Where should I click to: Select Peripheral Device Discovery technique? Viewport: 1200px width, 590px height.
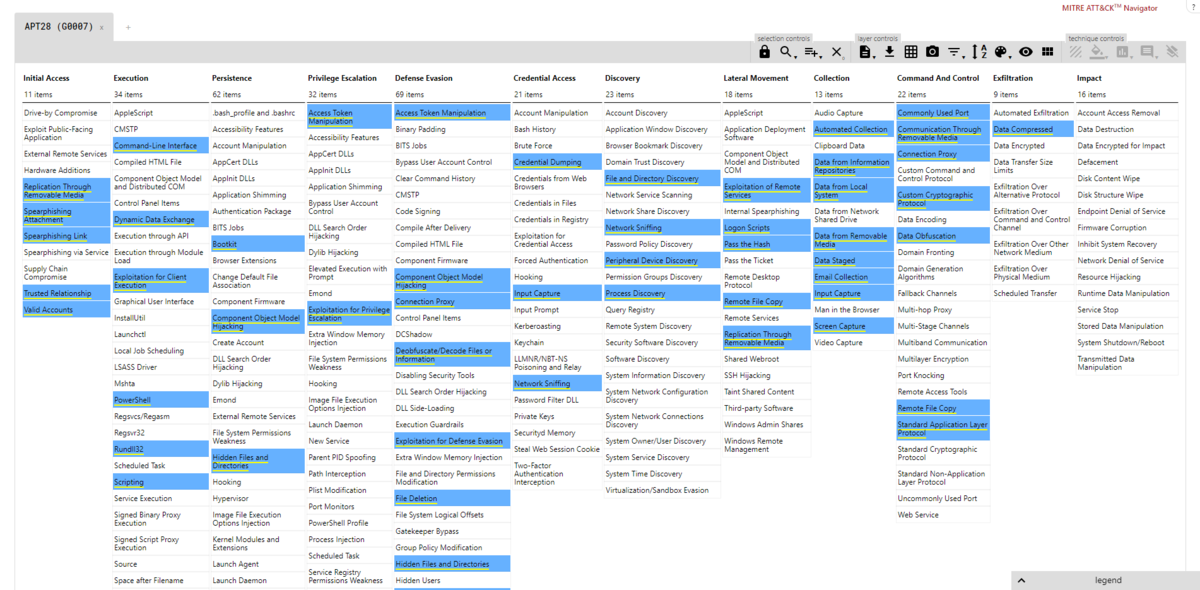(x=661, y=260)
